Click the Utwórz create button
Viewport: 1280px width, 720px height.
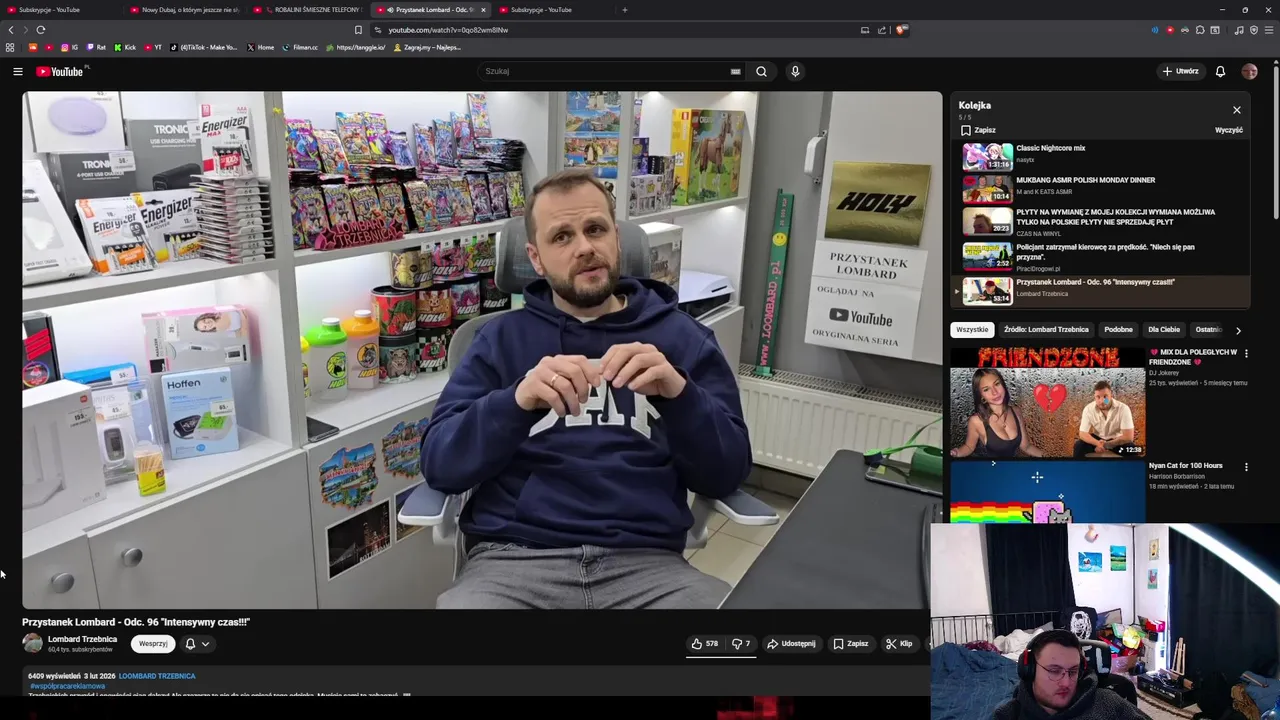[x=1180, y=71]
